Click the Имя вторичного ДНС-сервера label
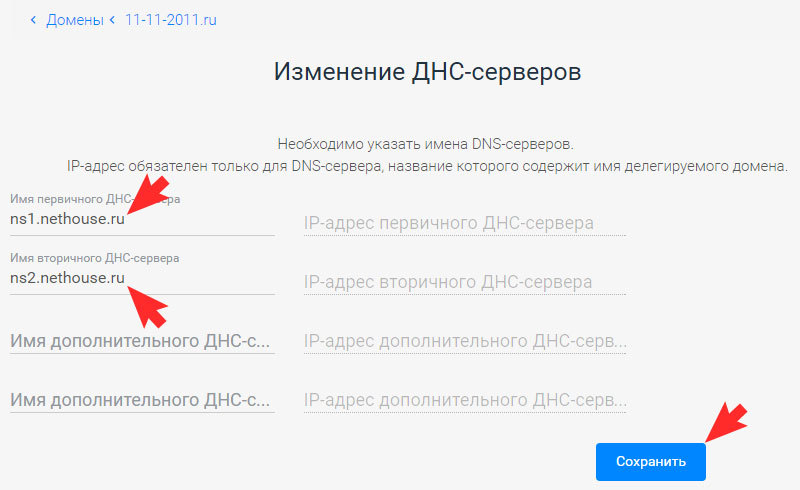Image resolution: width=800 pixels, height=490 pixels. [95, 258]
